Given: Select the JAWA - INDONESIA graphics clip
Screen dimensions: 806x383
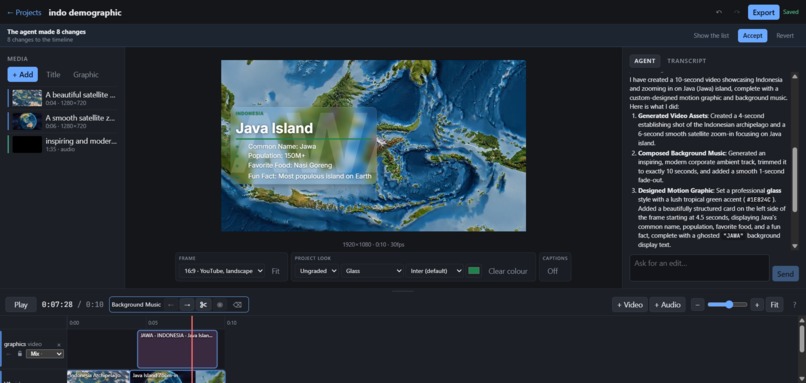Looking at the screenshot, I should [177, 349].
